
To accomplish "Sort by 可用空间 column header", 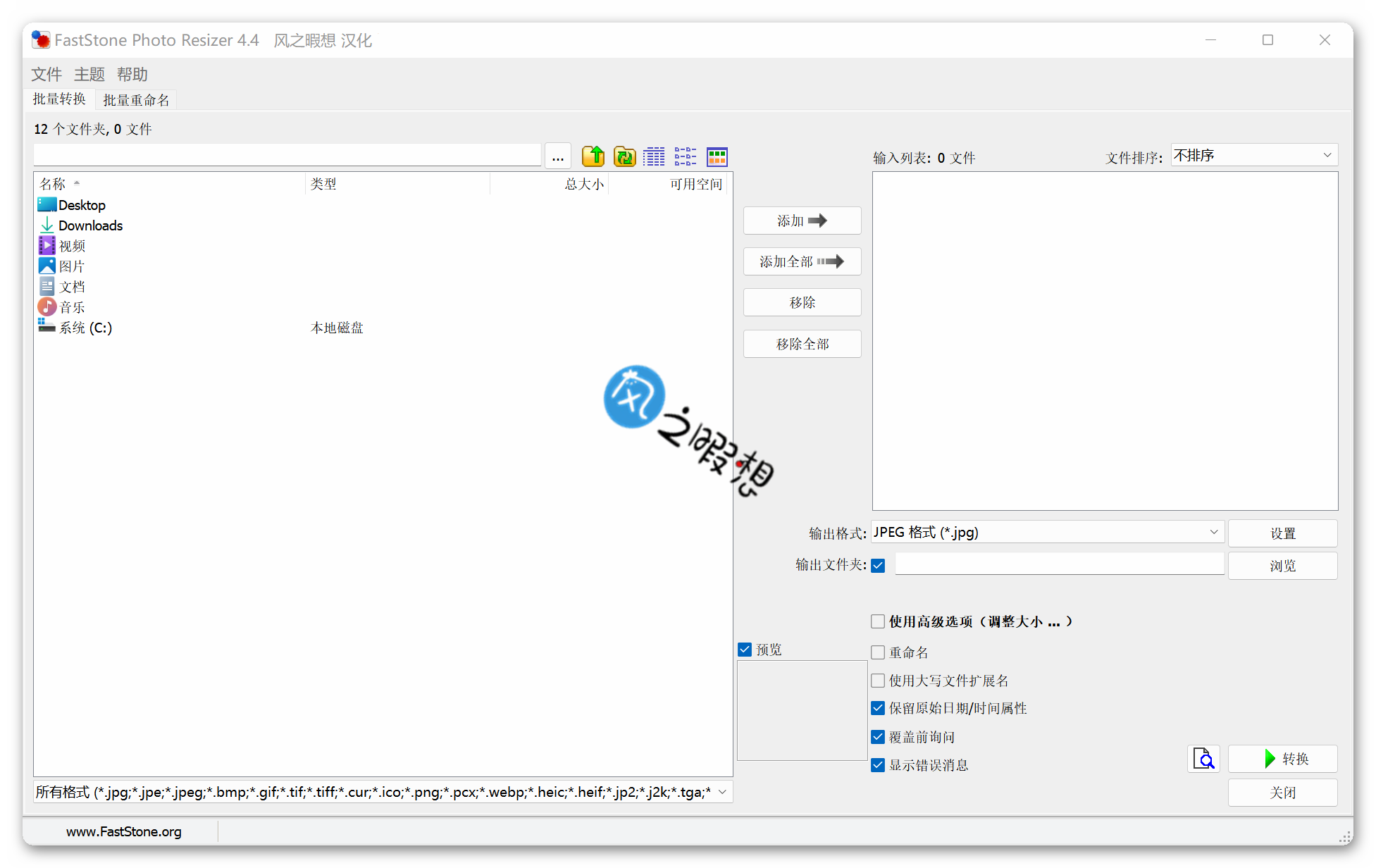I will [668, 184].
